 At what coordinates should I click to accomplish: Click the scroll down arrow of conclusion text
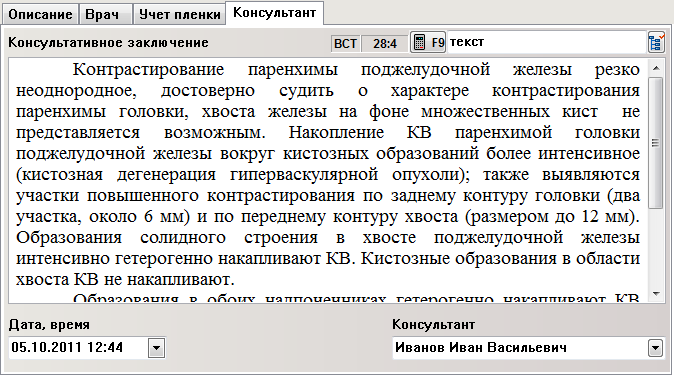(x=656, y=294)
